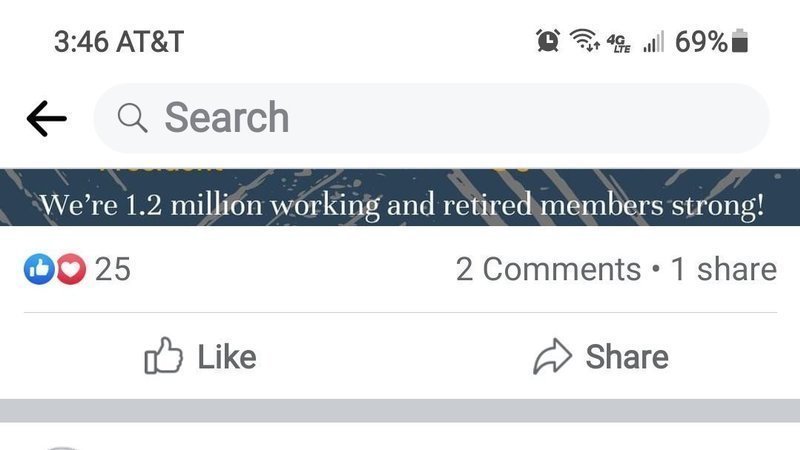Viewport: 800px width, 450px height.
Task: Open the list of 25 reactions
Action: tap(112, 269)
